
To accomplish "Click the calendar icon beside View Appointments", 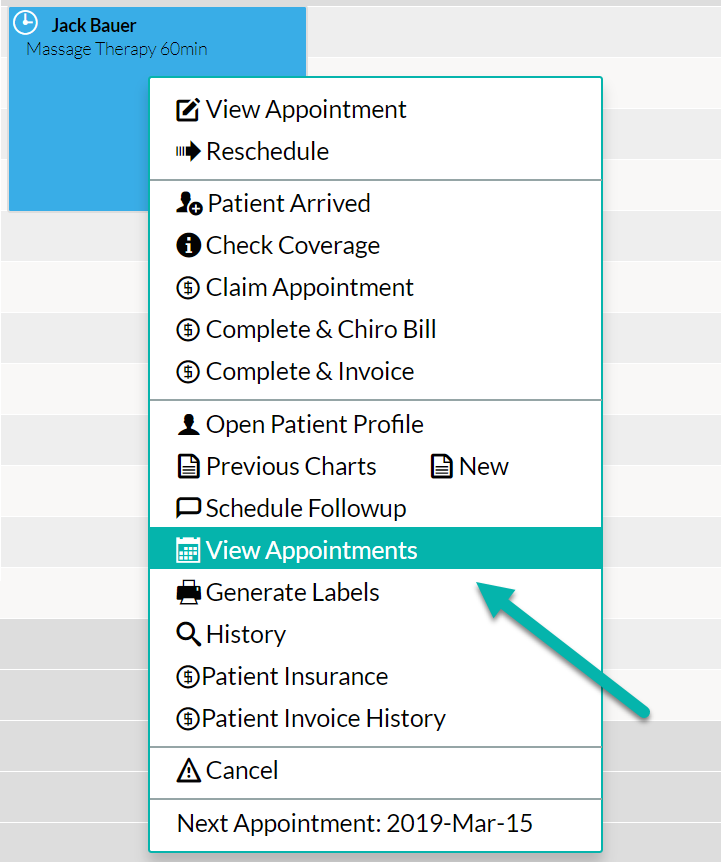I will (x=188, y=550).
